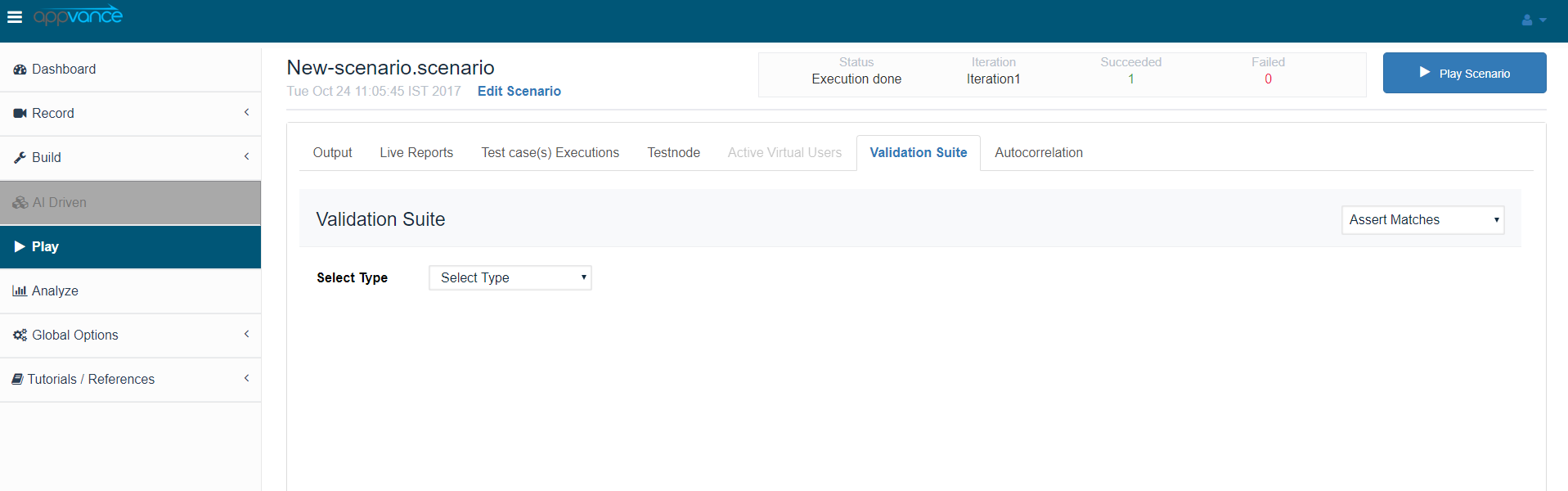Viewport: 1568px width, 491px height.
Task: Open the user profile icon menu
Action: (x=1533, y=20)
